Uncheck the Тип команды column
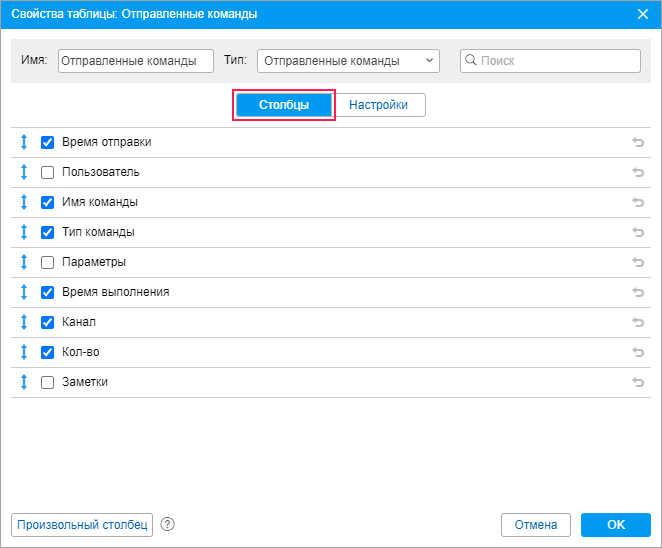 (x=47, y=232)
